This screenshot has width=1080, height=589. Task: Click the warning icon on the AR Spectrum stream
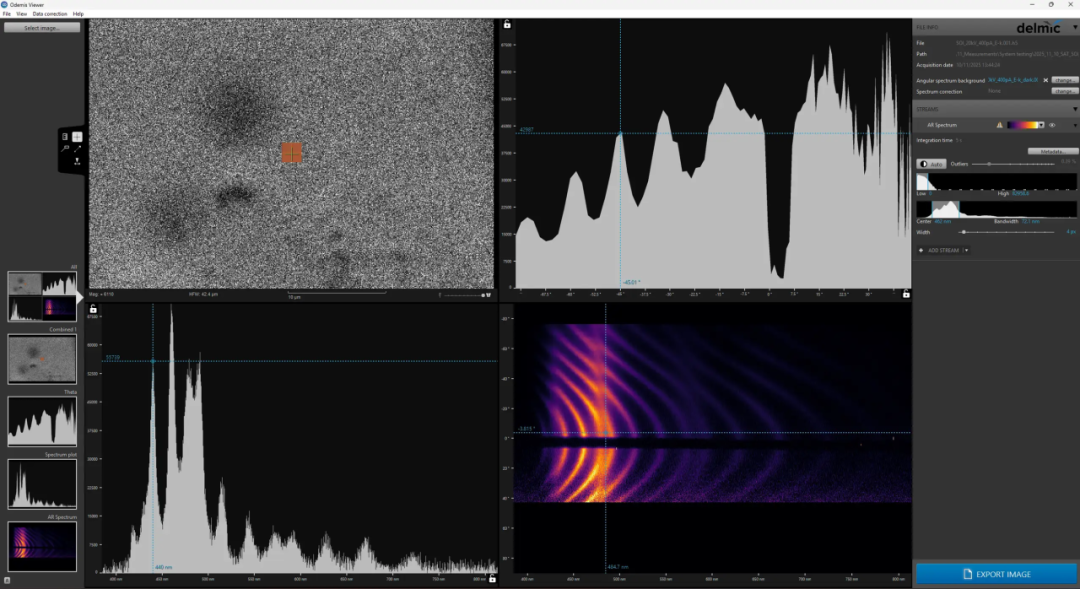click(999, 125)
